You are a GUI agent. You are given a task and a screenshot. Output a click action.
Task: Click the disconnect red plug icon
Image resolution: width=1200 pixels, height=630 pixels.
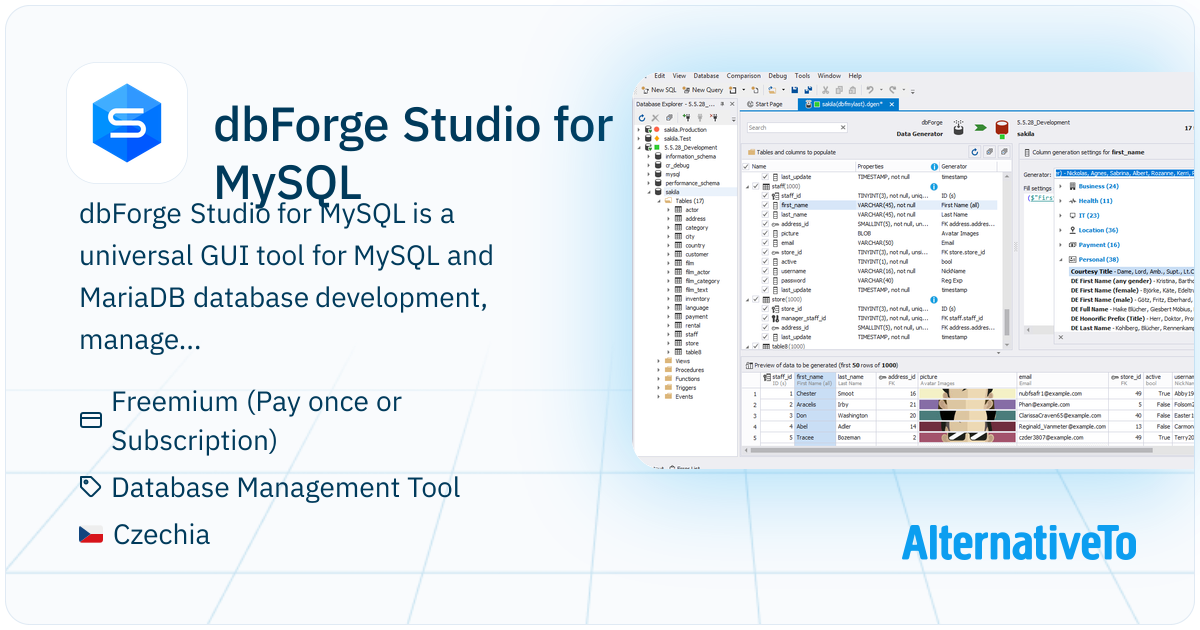[714, 117]
